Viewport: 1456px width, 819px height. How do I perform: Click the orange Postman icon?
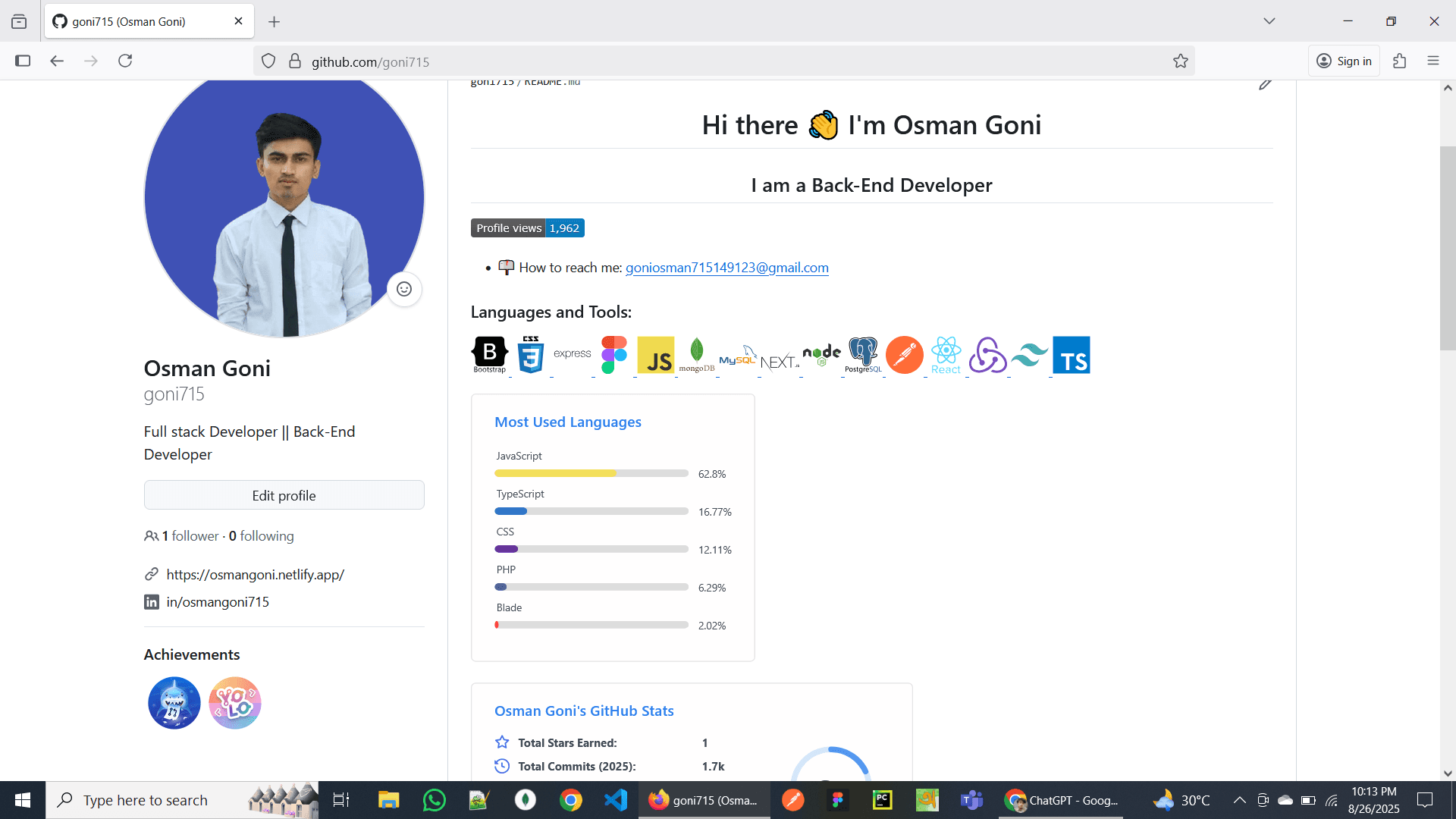(905, 355)
